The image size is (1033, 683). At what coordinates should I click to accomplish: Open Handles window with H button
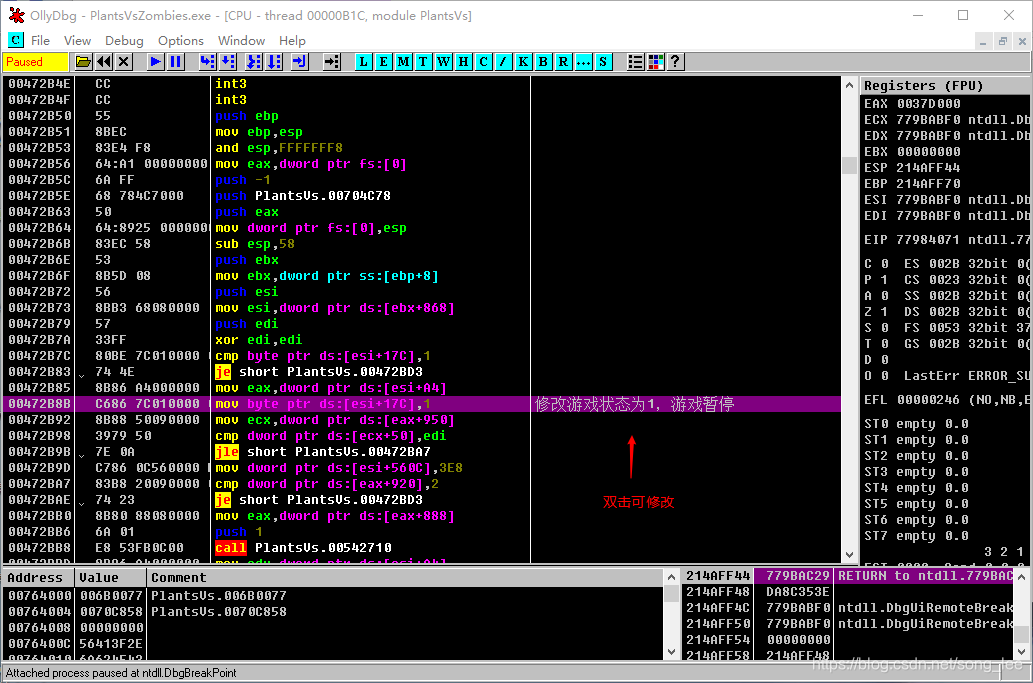(x=463, y=62)
